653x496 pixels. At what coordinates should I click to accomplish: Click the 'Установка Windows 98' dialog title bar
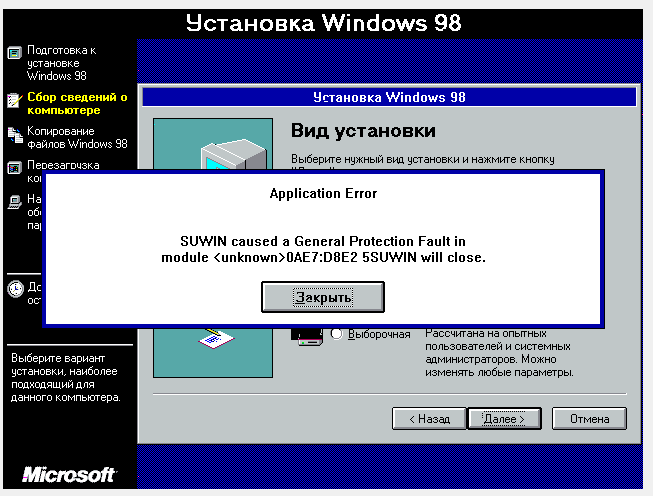coord(389,97)
